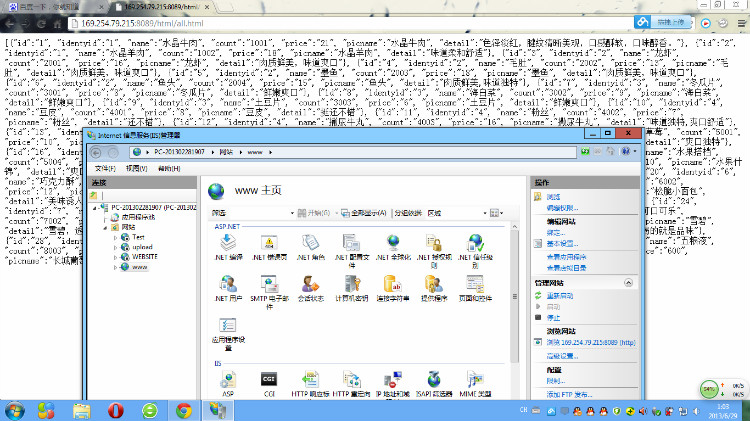Click the 编辑权限... link in Actions
The width and height of the screenshot is (750, 421).
coord(562,208)
